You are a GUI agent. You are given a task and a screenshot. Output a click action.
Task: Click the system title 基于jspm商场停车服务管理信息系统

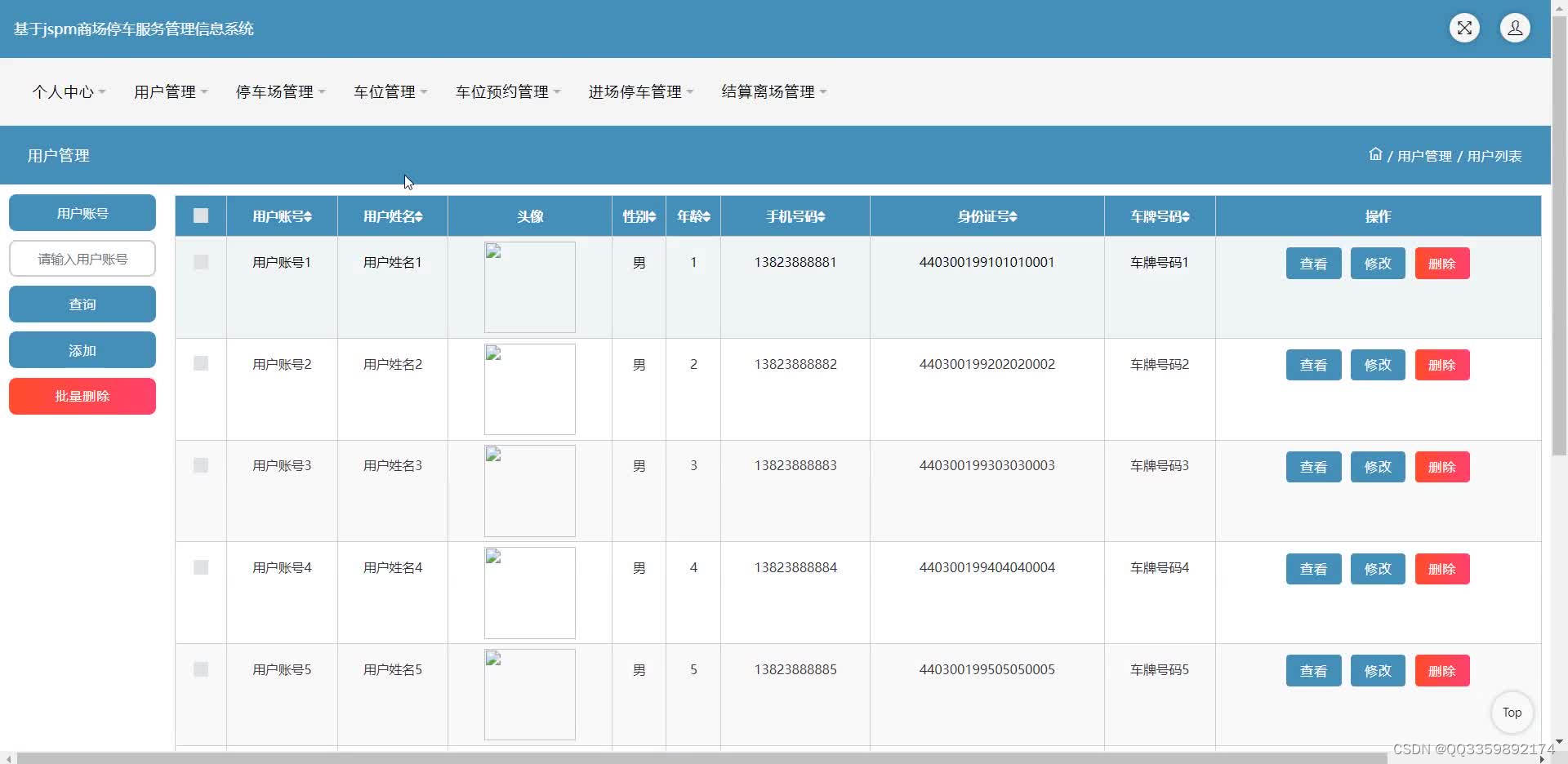pos(134,29)
